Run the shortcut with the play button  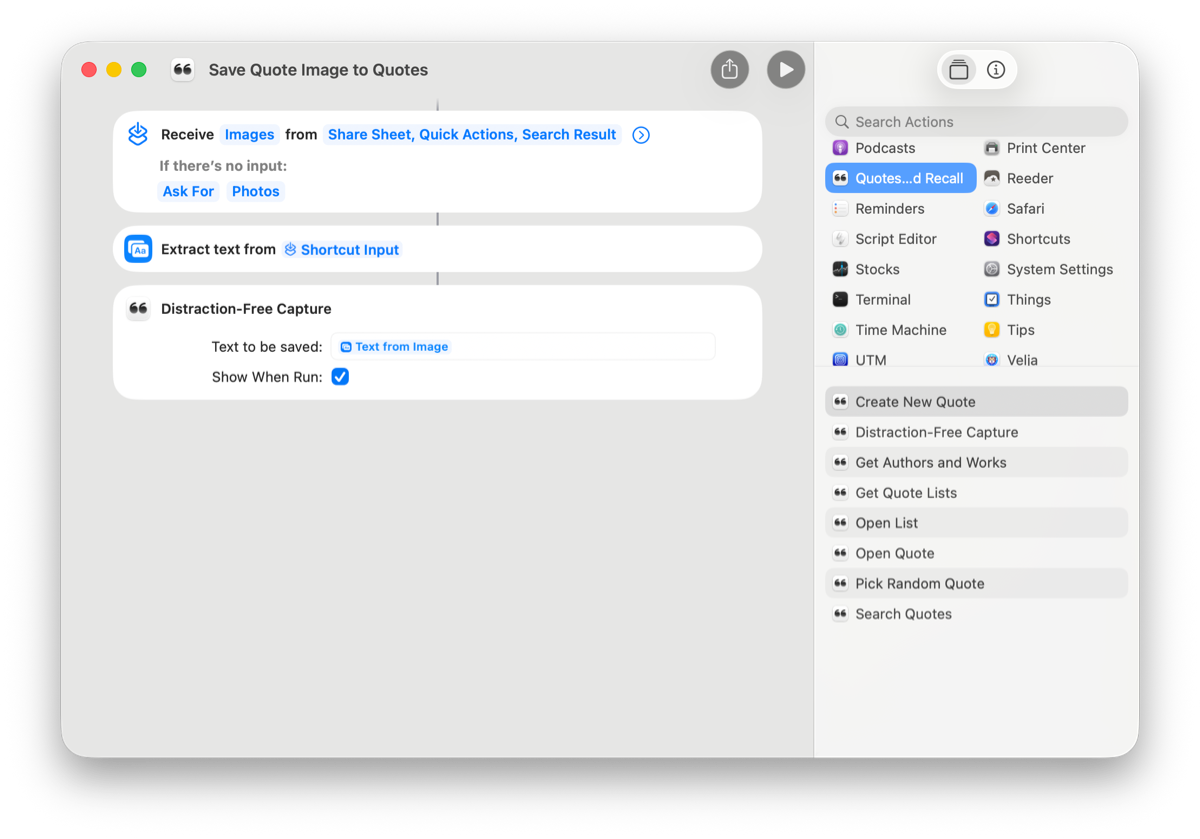(x=786, y=70)
